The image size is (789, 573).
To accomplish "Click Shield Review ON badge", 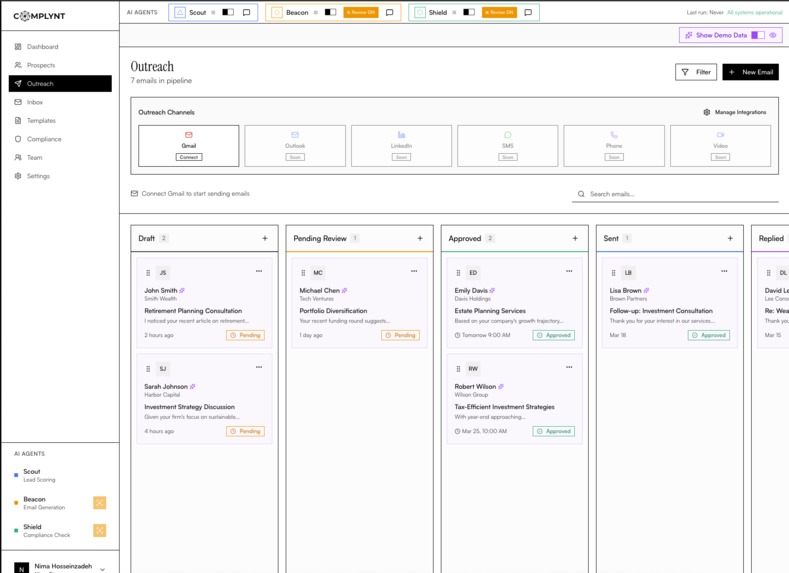I will (x=499, y=13).
